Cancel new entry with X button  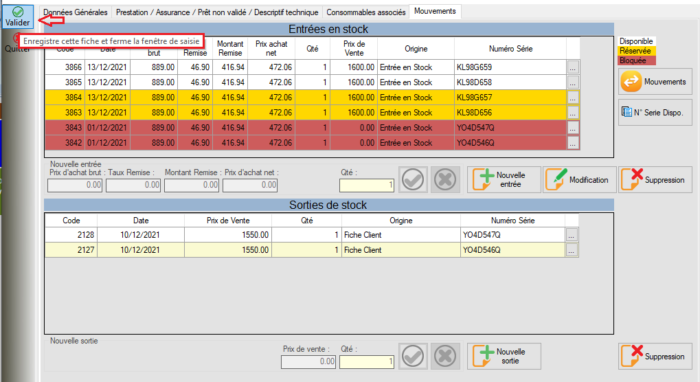click(x=445, y=179)
